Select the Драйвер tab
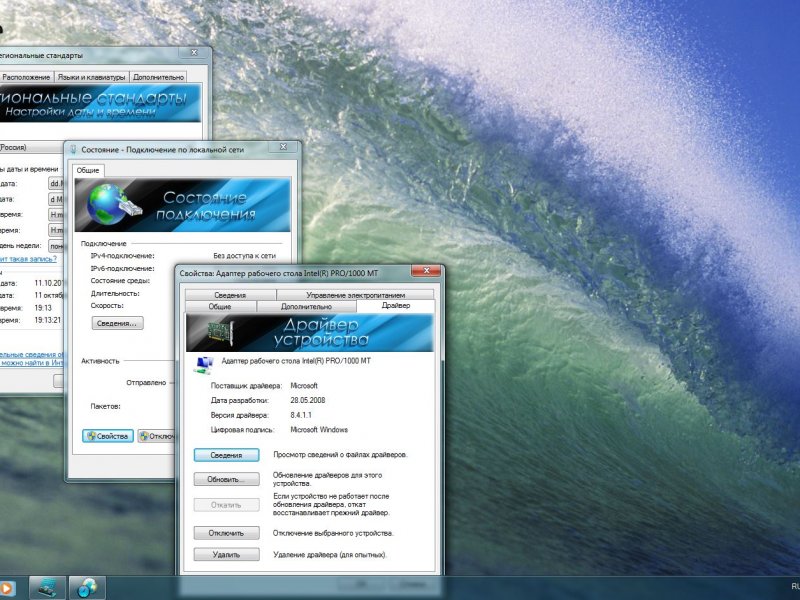 click(x=396, y=306)
